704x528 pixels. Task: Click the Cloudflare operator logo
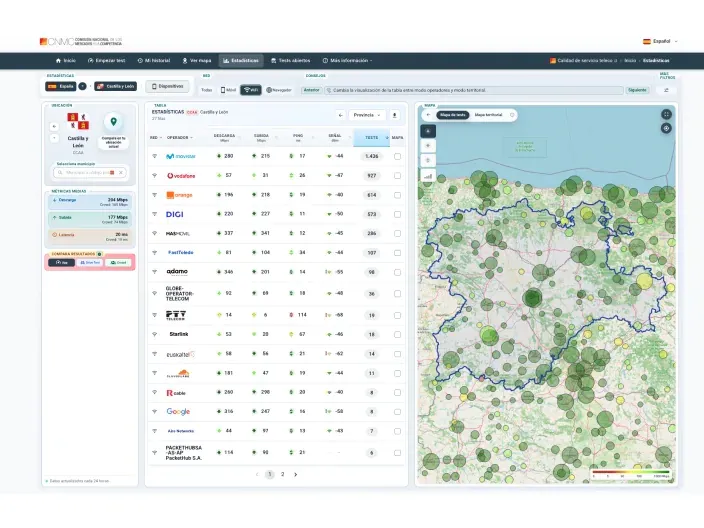click(178, 373)
